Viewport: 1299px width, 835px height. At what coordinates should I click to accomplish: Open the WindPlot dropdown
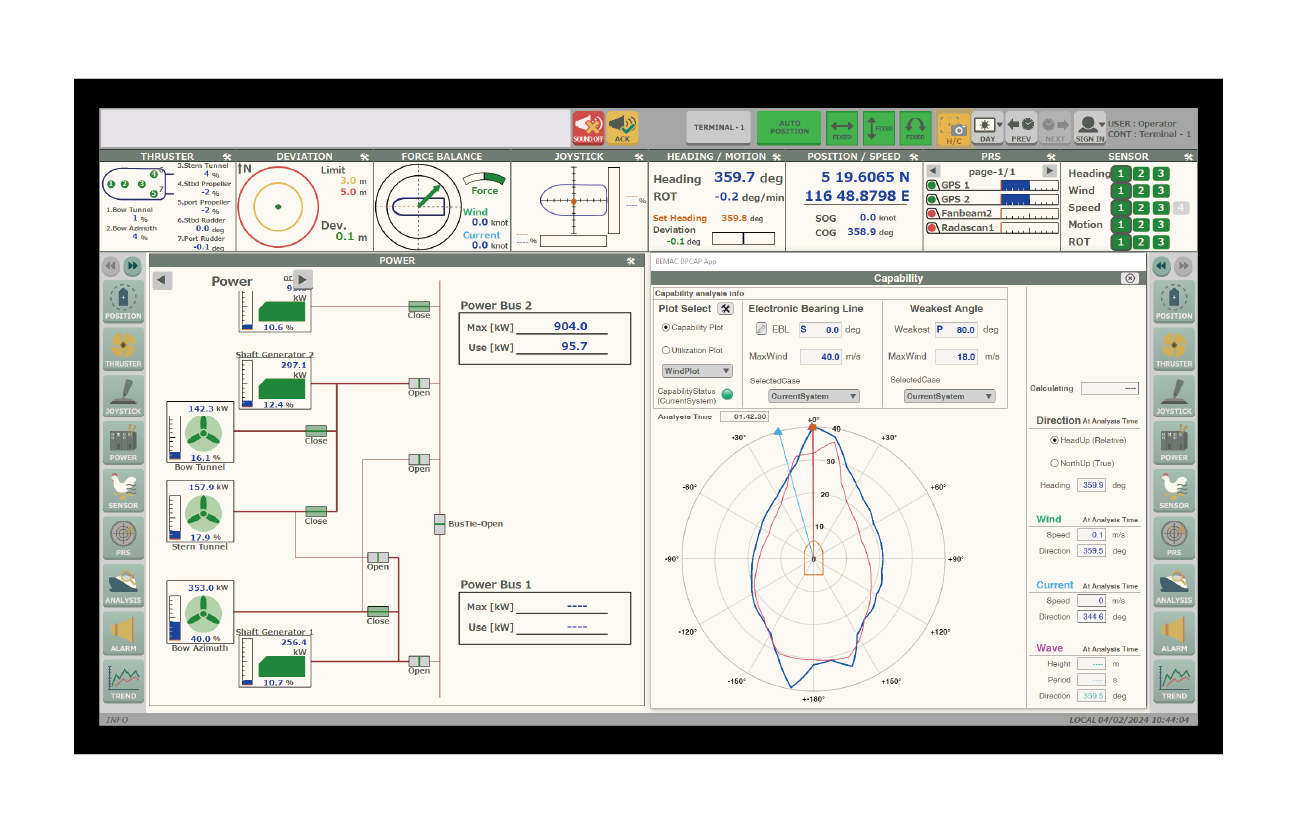click(698, 371)
